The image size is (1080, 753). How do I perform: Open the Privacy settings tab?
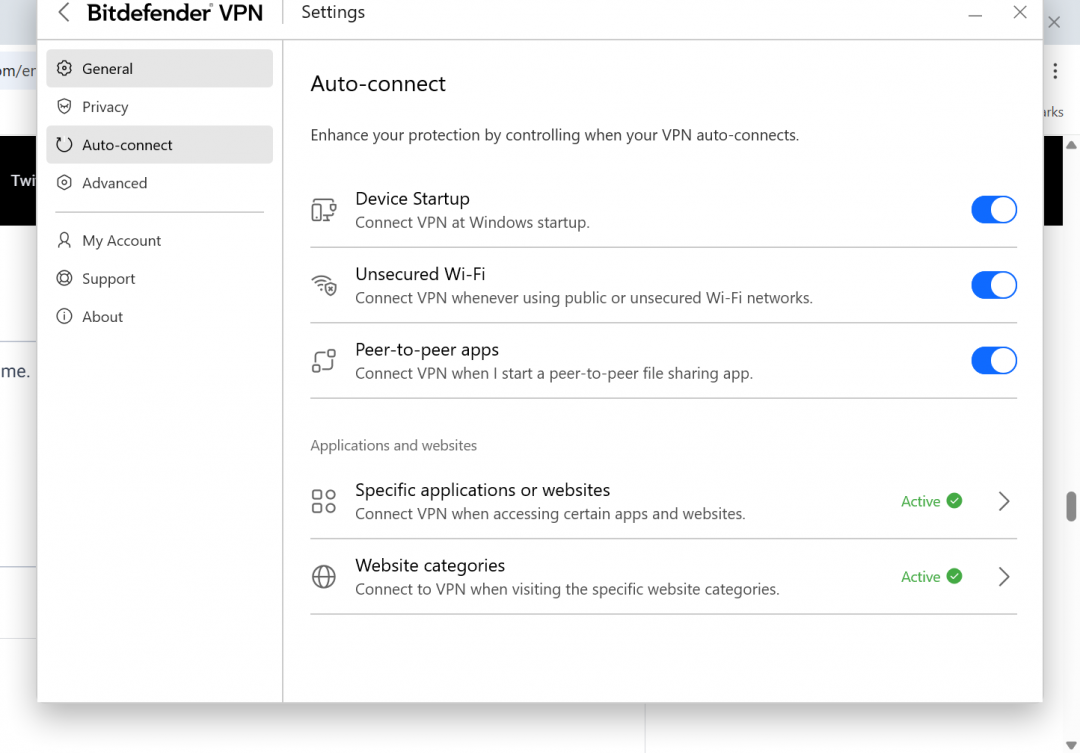click(x=160, y=106)
